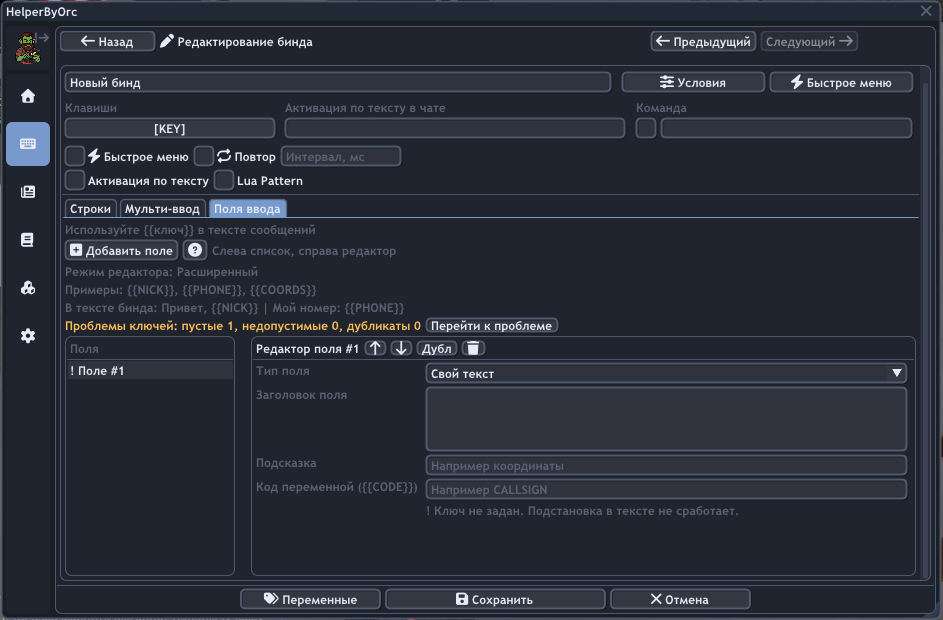Expand the Тип поля dropdown
This screenshot has height=620, width=943.
(666, 373)
